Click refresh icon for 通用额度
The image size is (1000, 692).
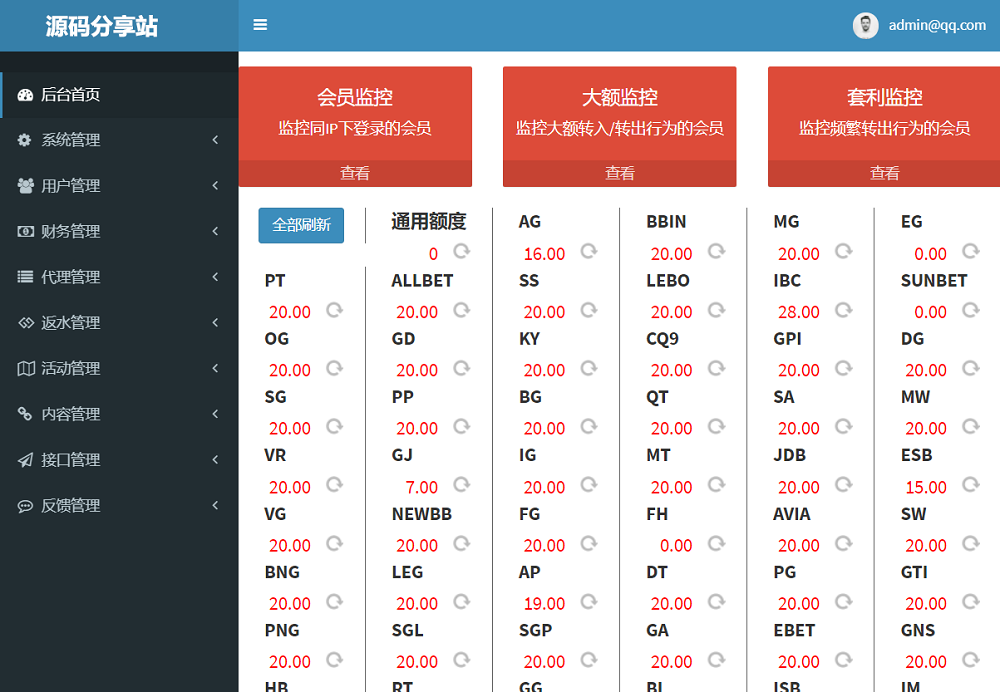462,251
